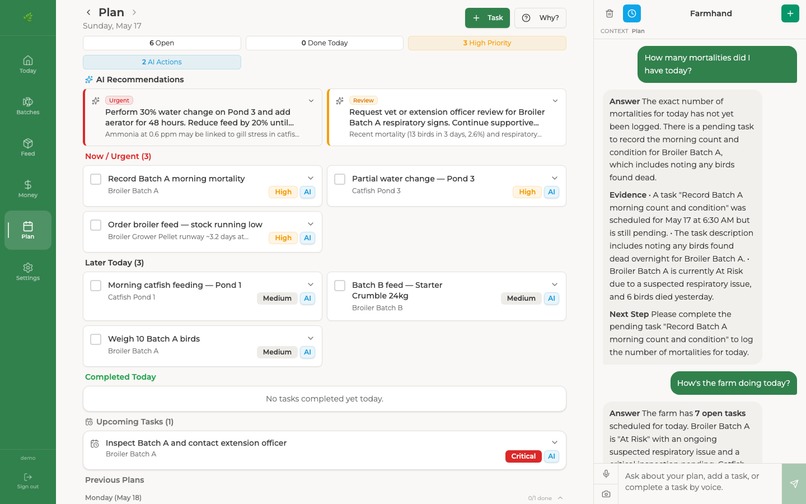Click the Sign out icon
This screenshot has width=806, height=504.
pyautogui.click(x=28, y=477)
